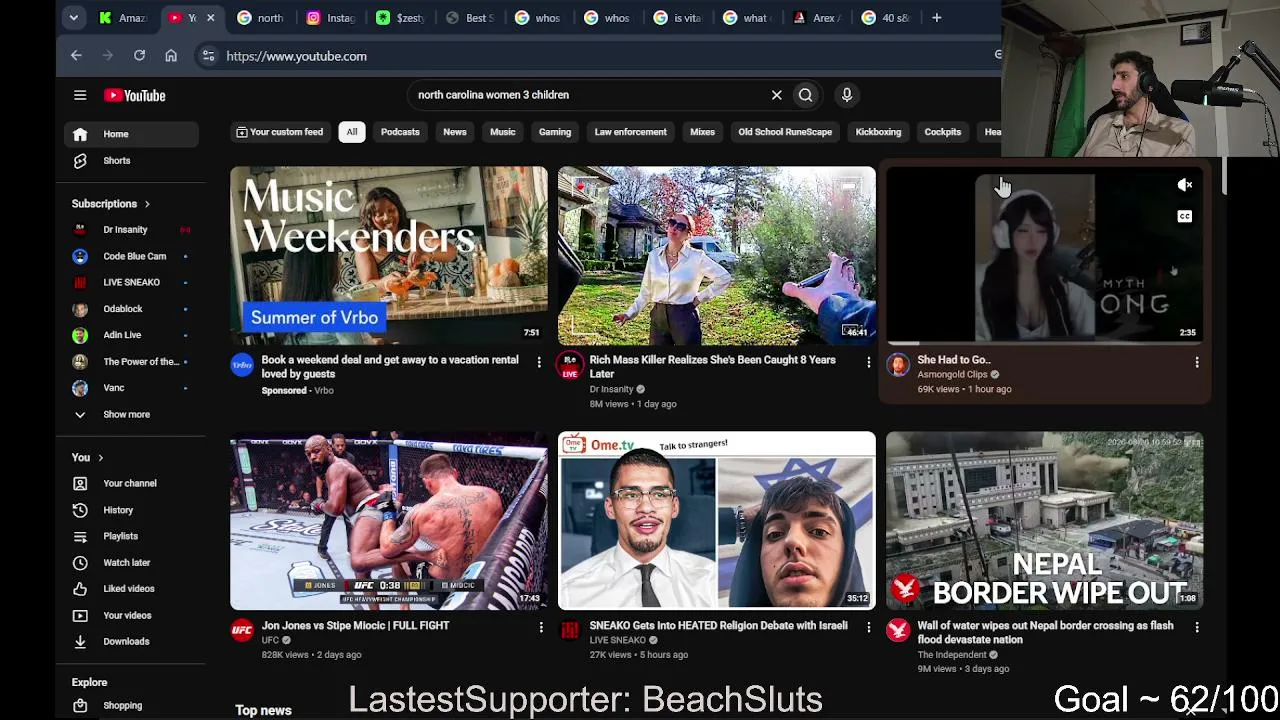
Task: Open Downloads in the sidebar
Action: coord(131,641)
